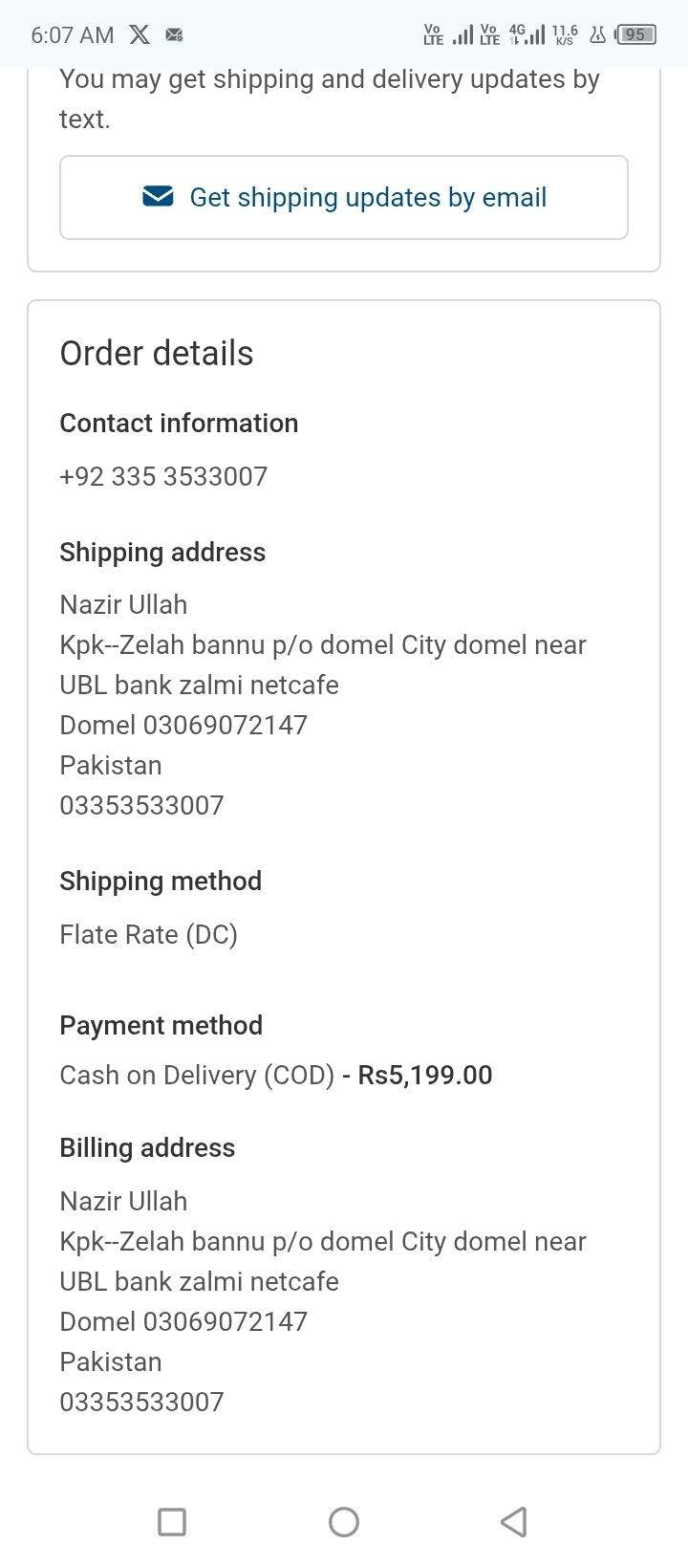Tap Nazir Ullah under Shipping address
The width and height of the screenshot is (688, 1568).
123,604
